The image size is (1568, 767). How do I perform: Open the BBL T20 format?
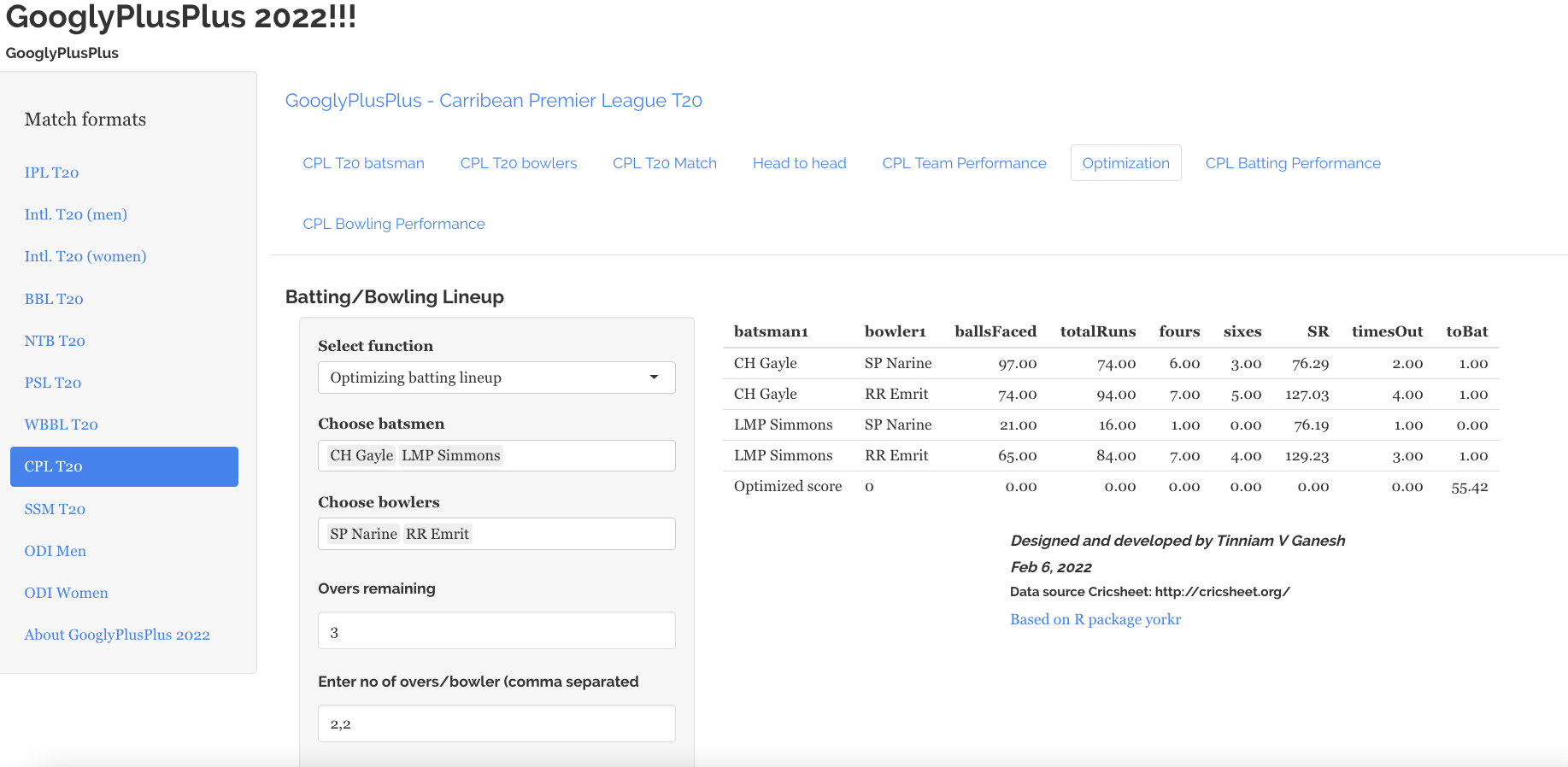[x=54, y=299]
